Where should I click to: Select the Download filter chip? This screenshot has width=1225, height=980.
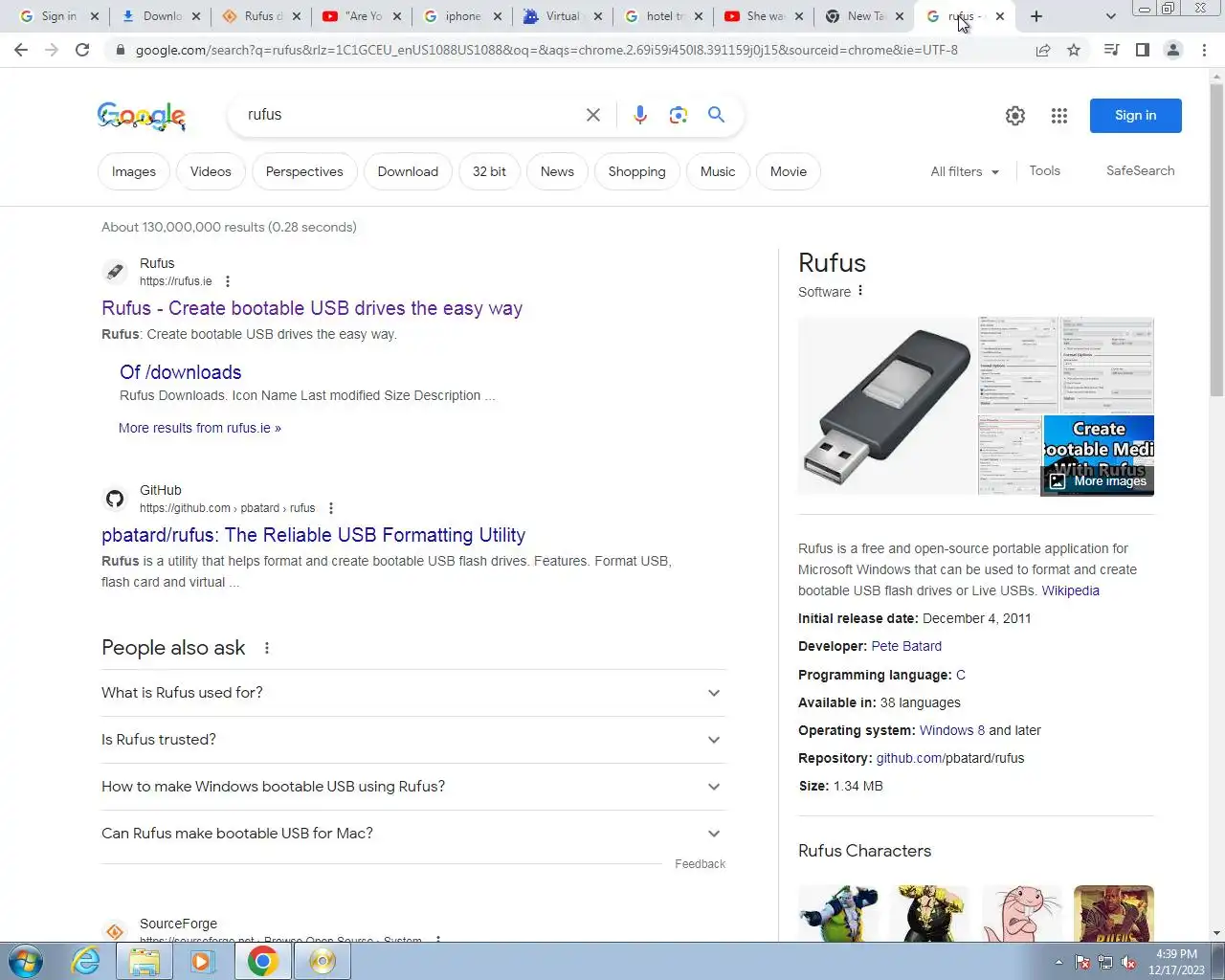408,171
